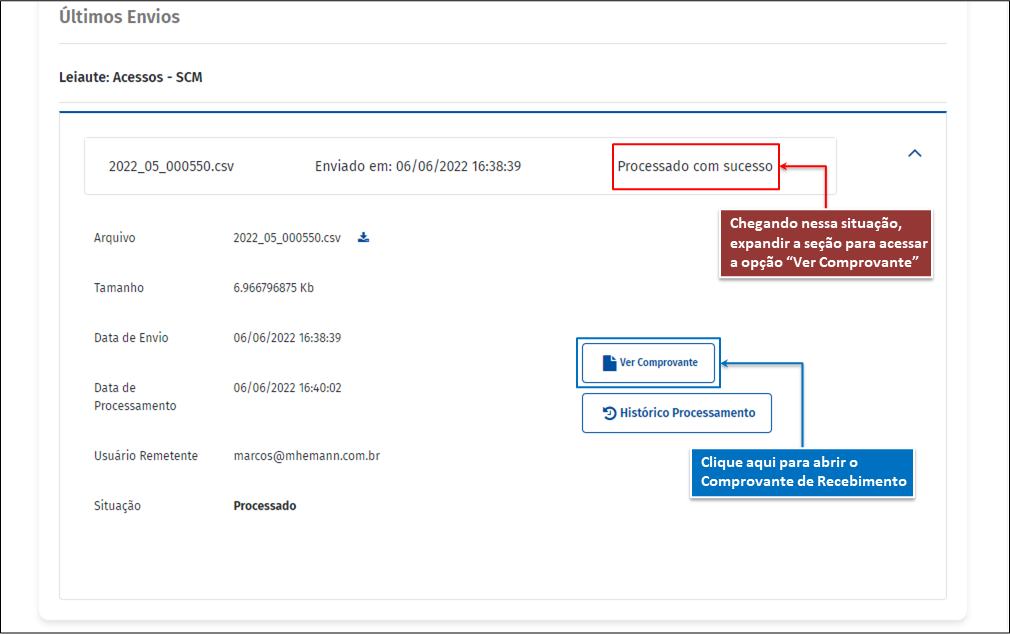Image resolution: width=1010 pixels, height=634 pixels.
Task: Click the Data de Processamento value 16:40:02
Action: [287, 388]
